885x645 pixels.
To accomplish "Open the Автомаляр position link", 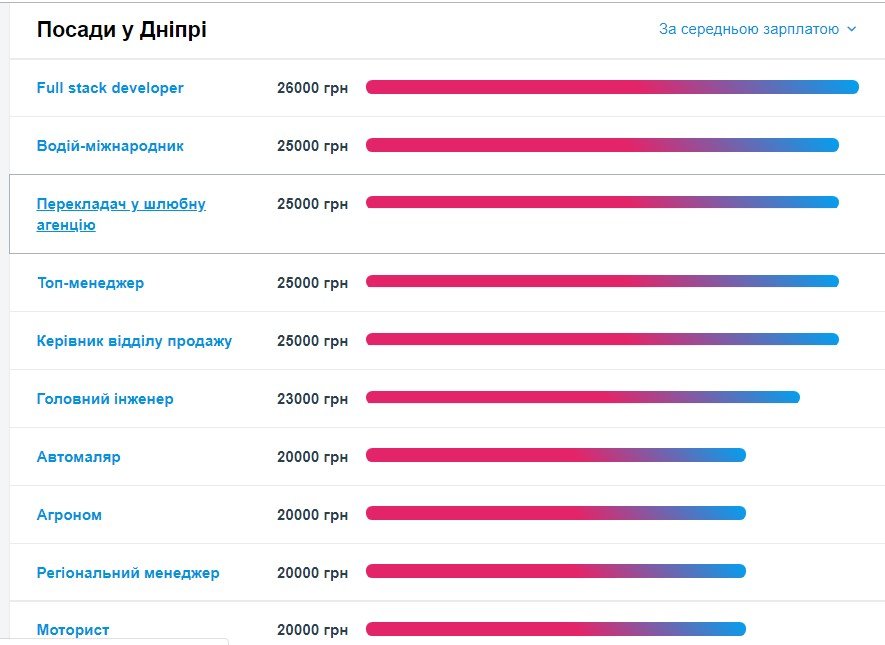I will click(x=78, y=457).
